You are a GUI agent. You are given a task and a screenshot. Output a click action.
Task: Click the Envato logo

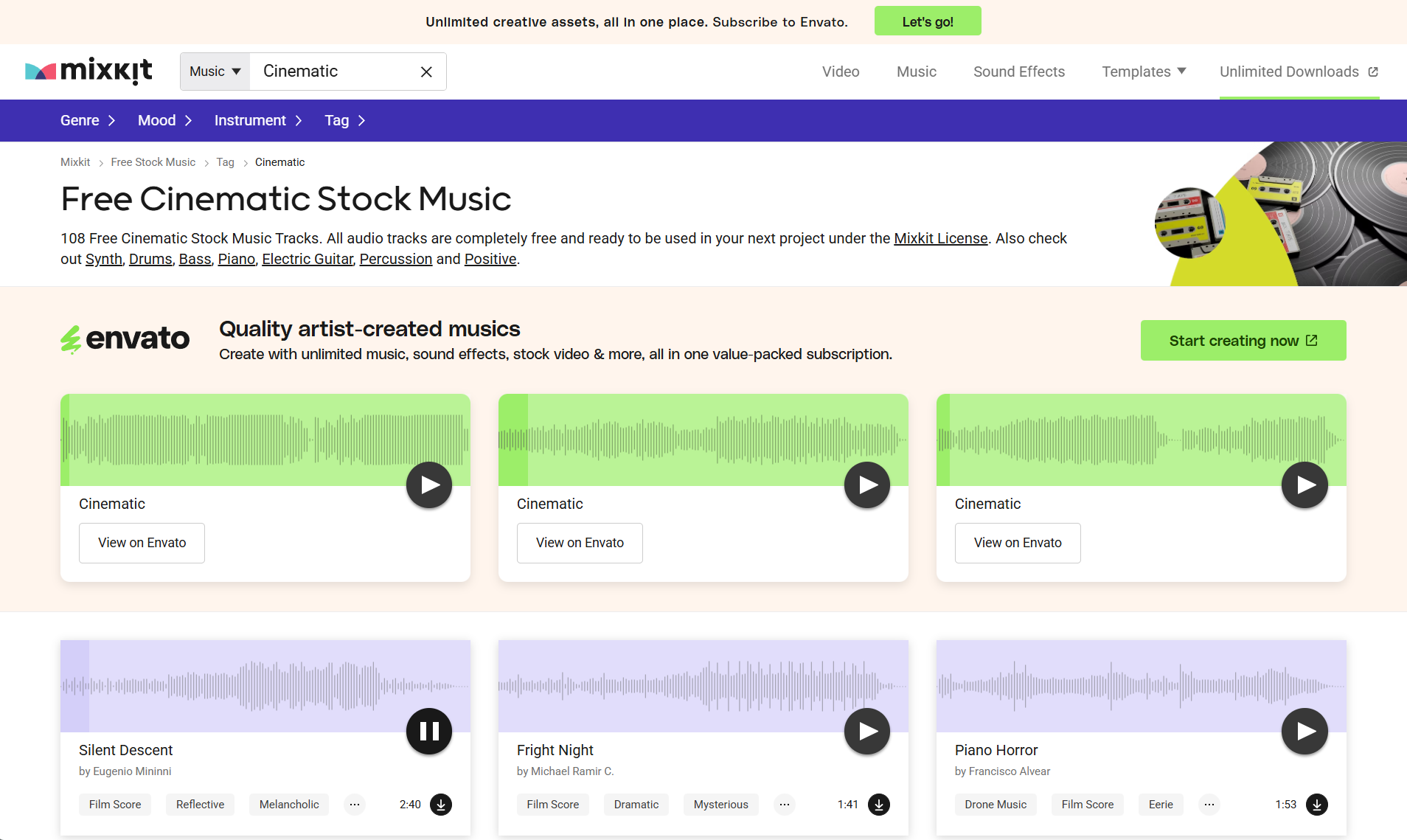(x=125, y=339)
